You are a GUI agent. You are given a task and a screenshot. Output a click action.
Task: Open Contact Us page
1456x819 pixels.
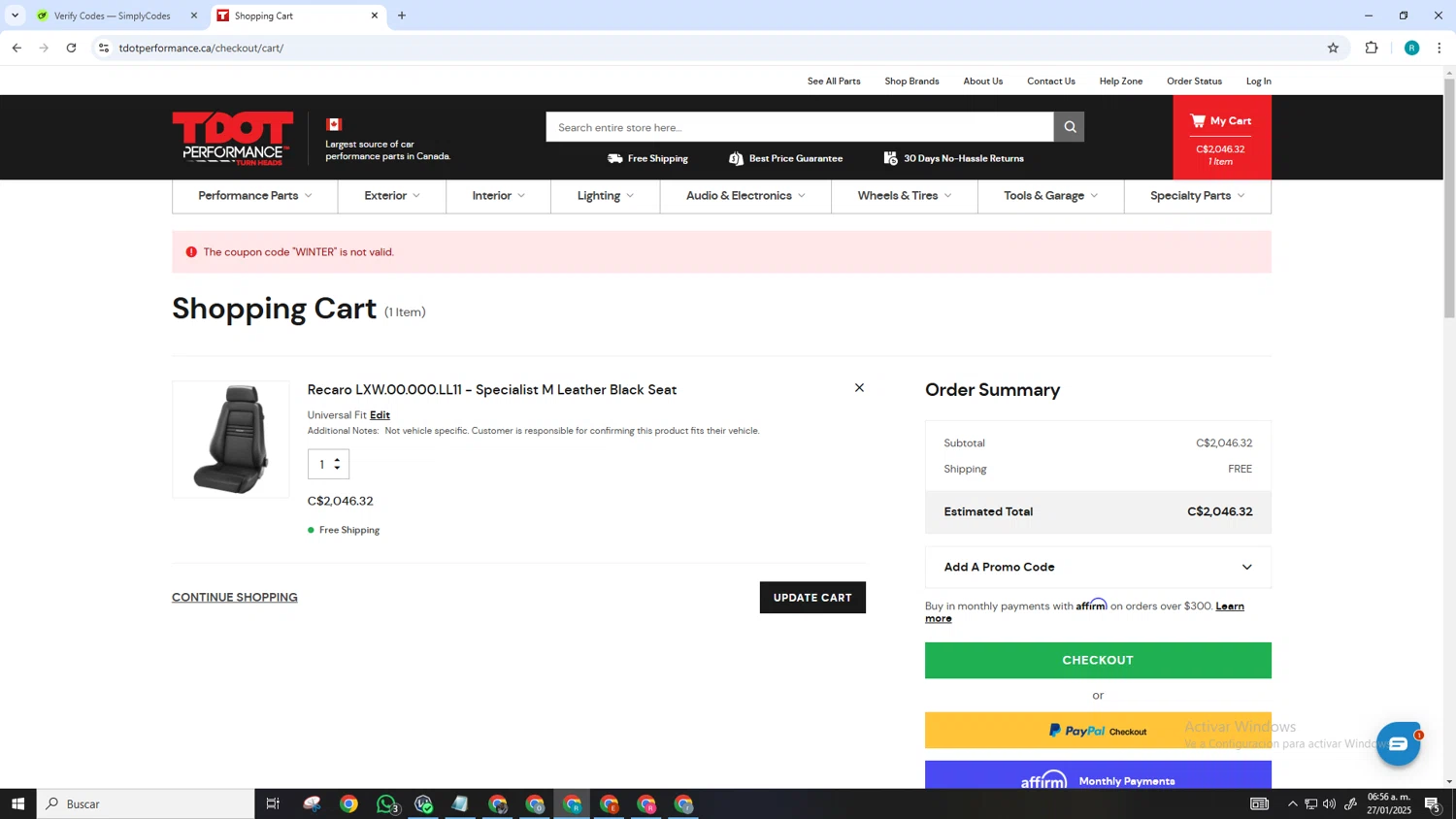point(1050,82)
